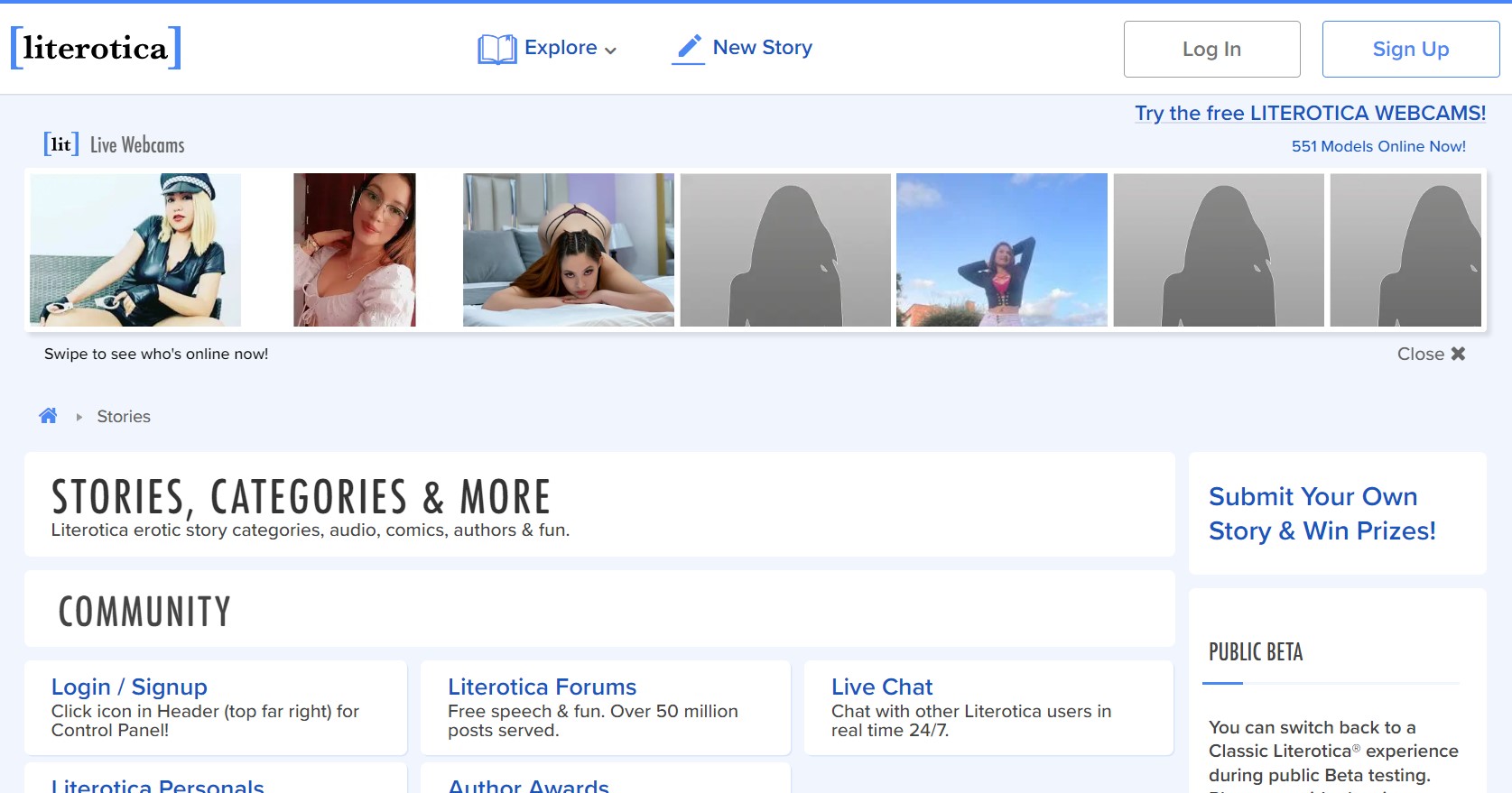Open the webcam thumbnail with glasses

[x=355, y=250]
